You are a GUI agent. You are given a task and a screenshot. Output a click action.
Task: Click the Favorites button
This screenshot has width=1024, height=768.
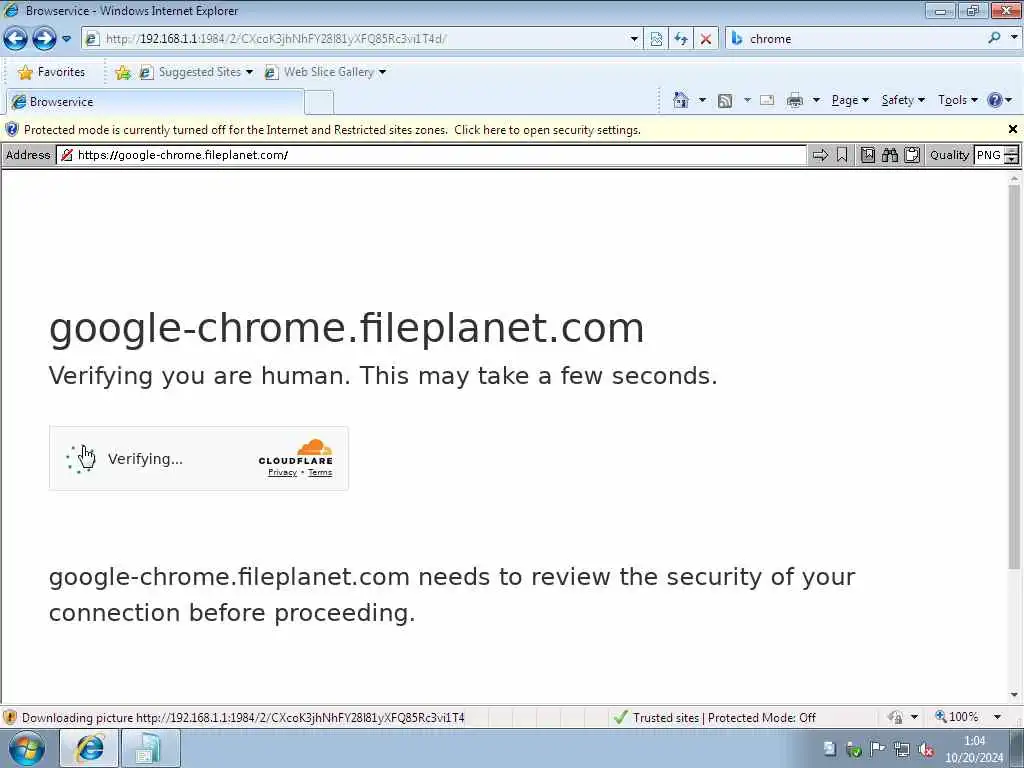(x=52, y=72)
